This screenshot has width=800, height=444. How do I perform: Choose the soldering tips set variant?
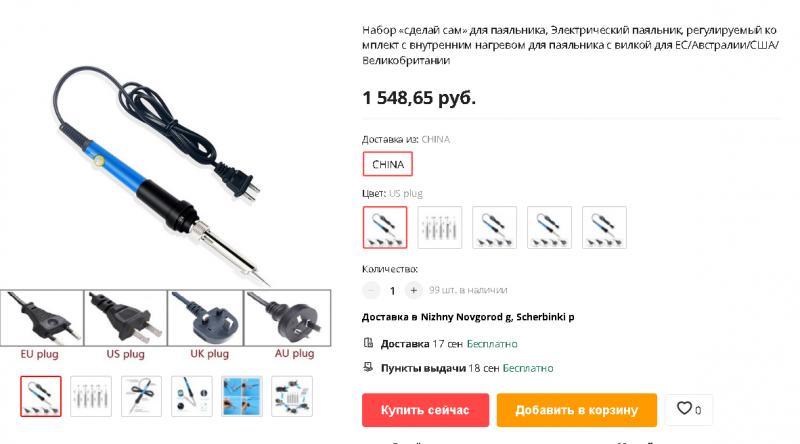coord(440,228)
